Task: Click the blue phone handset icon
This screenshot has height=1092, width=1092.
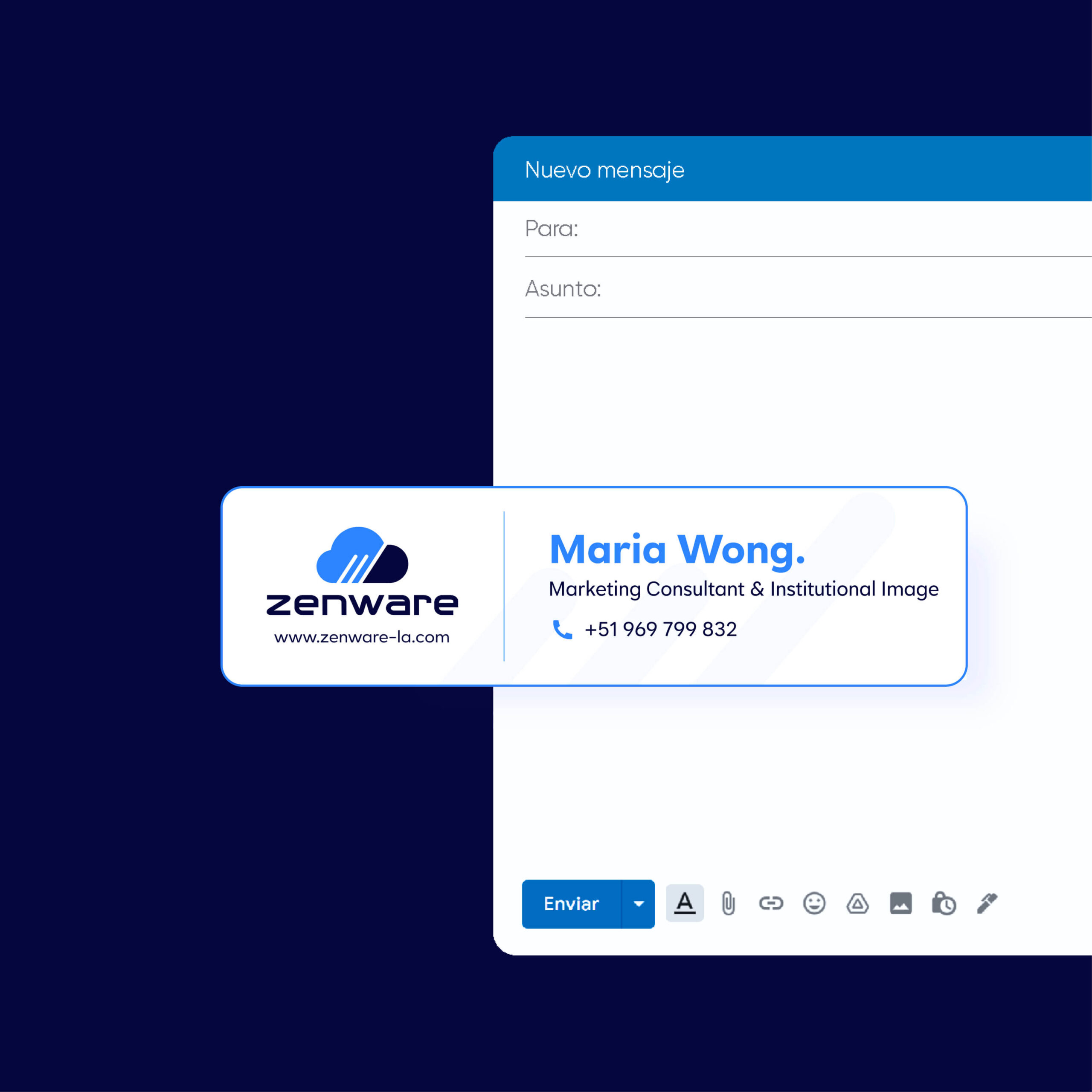Action: [x=562, y=629]
